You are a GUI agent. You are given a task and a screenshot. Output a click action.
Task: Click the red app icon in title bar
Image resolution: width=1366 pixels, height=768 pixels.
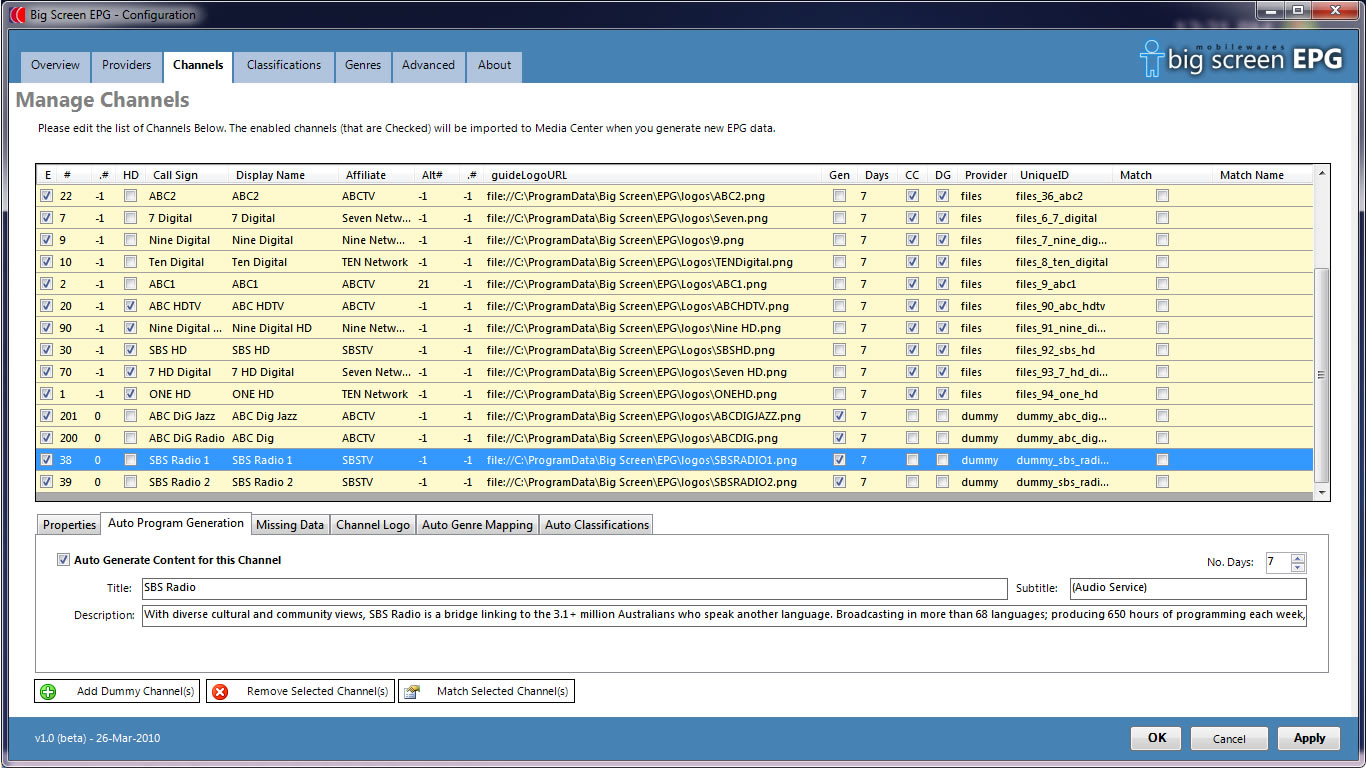tap(16, 15)
